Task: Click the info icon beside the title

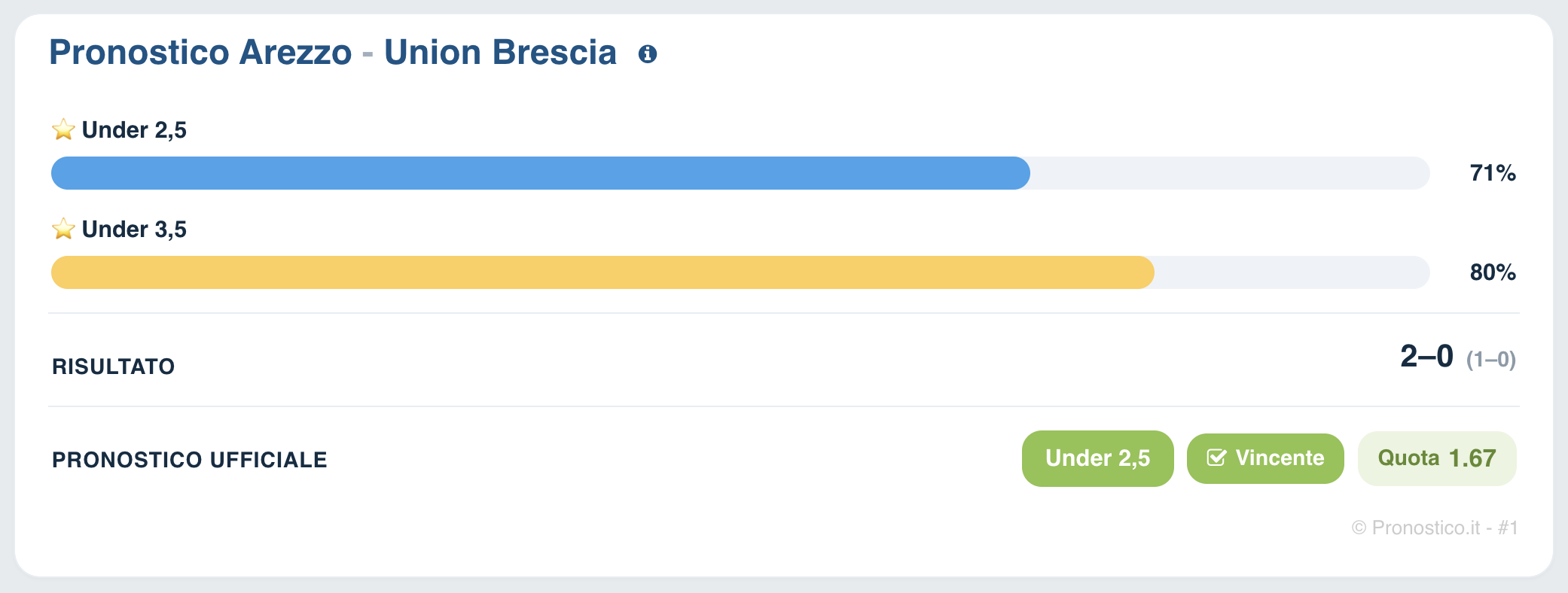Action: 648,54
